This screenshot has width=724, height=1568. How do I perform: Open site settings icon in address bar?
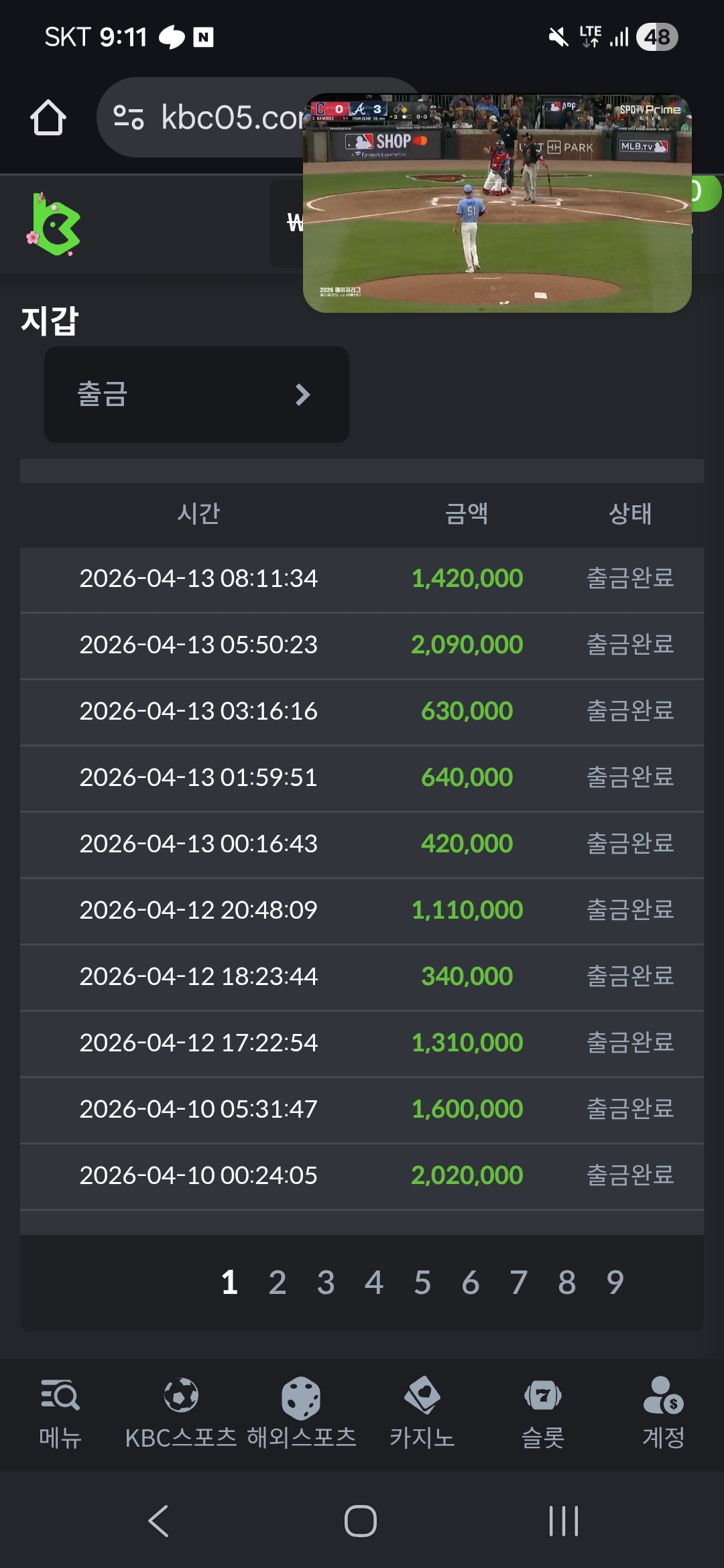(x=129, y=117)
